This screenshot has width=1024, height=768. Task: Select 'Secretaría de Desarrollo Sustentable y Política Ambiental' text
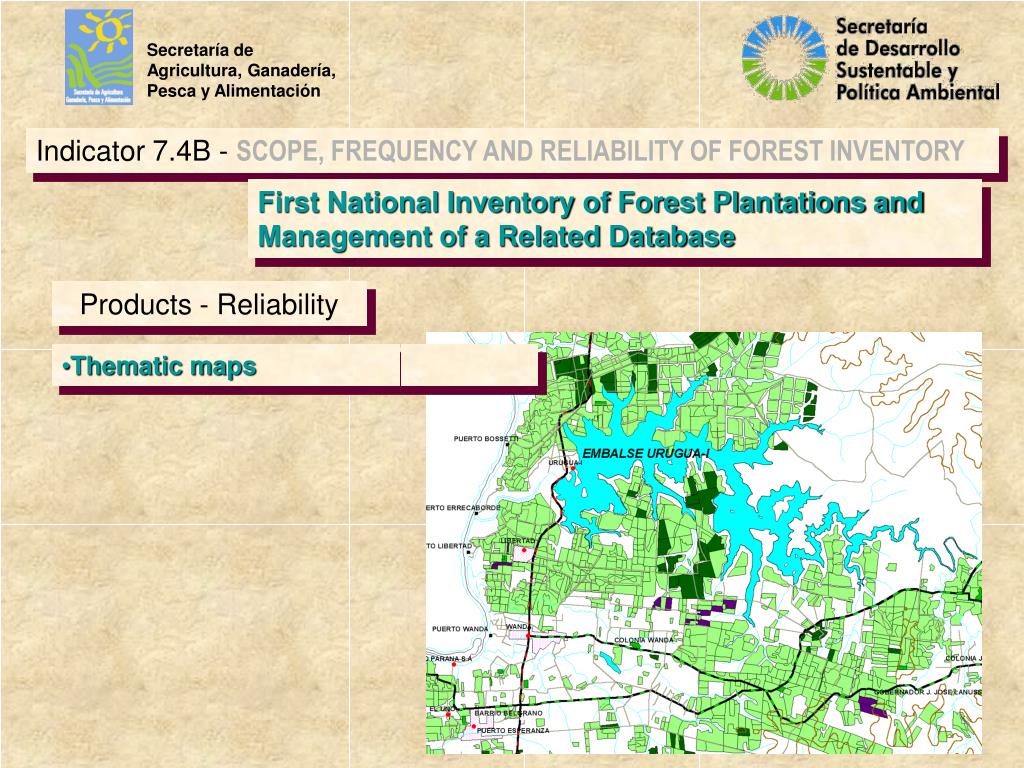tap(918, 59)
